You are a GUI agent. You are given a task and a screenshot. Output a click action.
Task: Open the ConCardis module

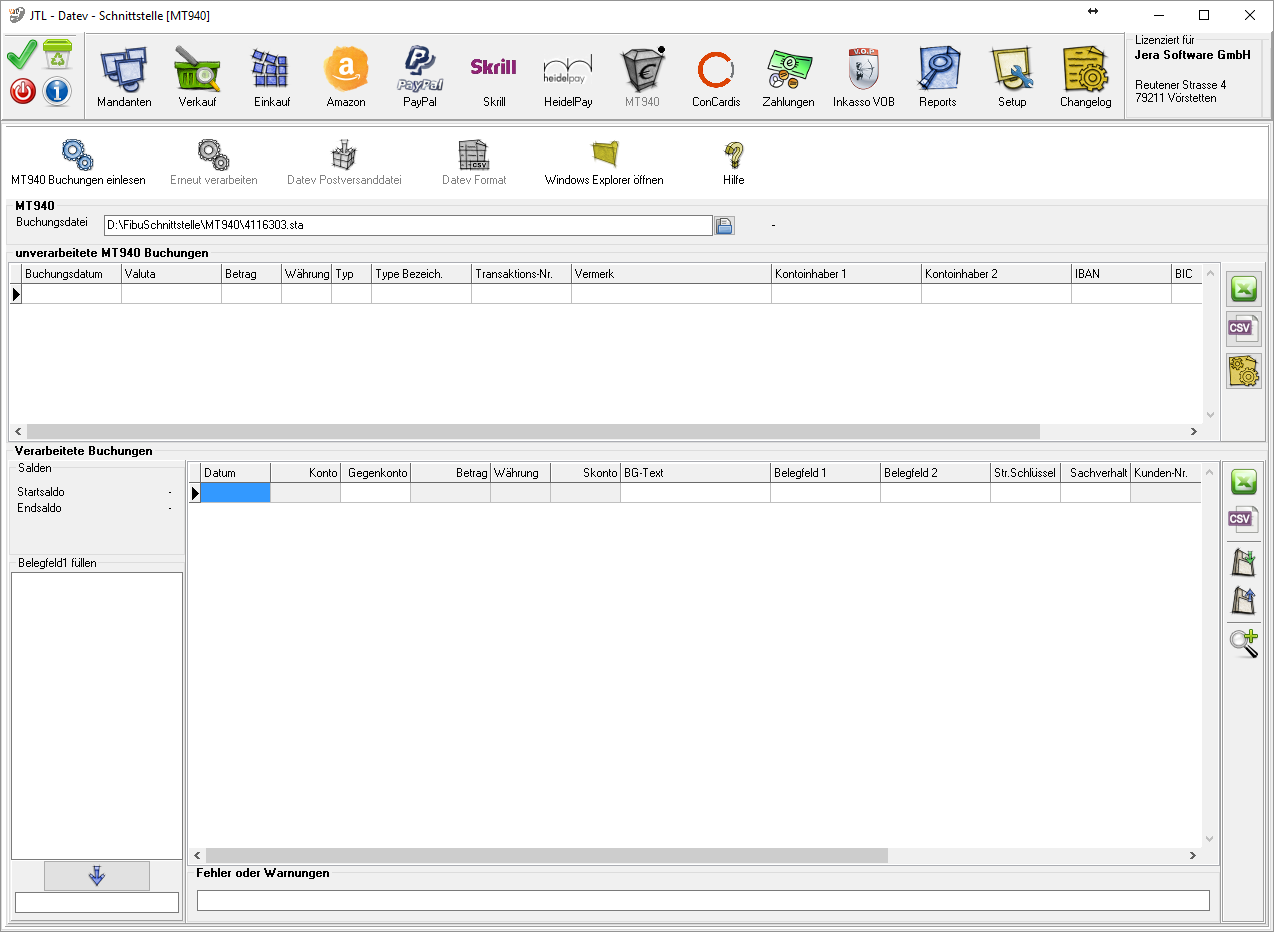click(x=716, y=76)
